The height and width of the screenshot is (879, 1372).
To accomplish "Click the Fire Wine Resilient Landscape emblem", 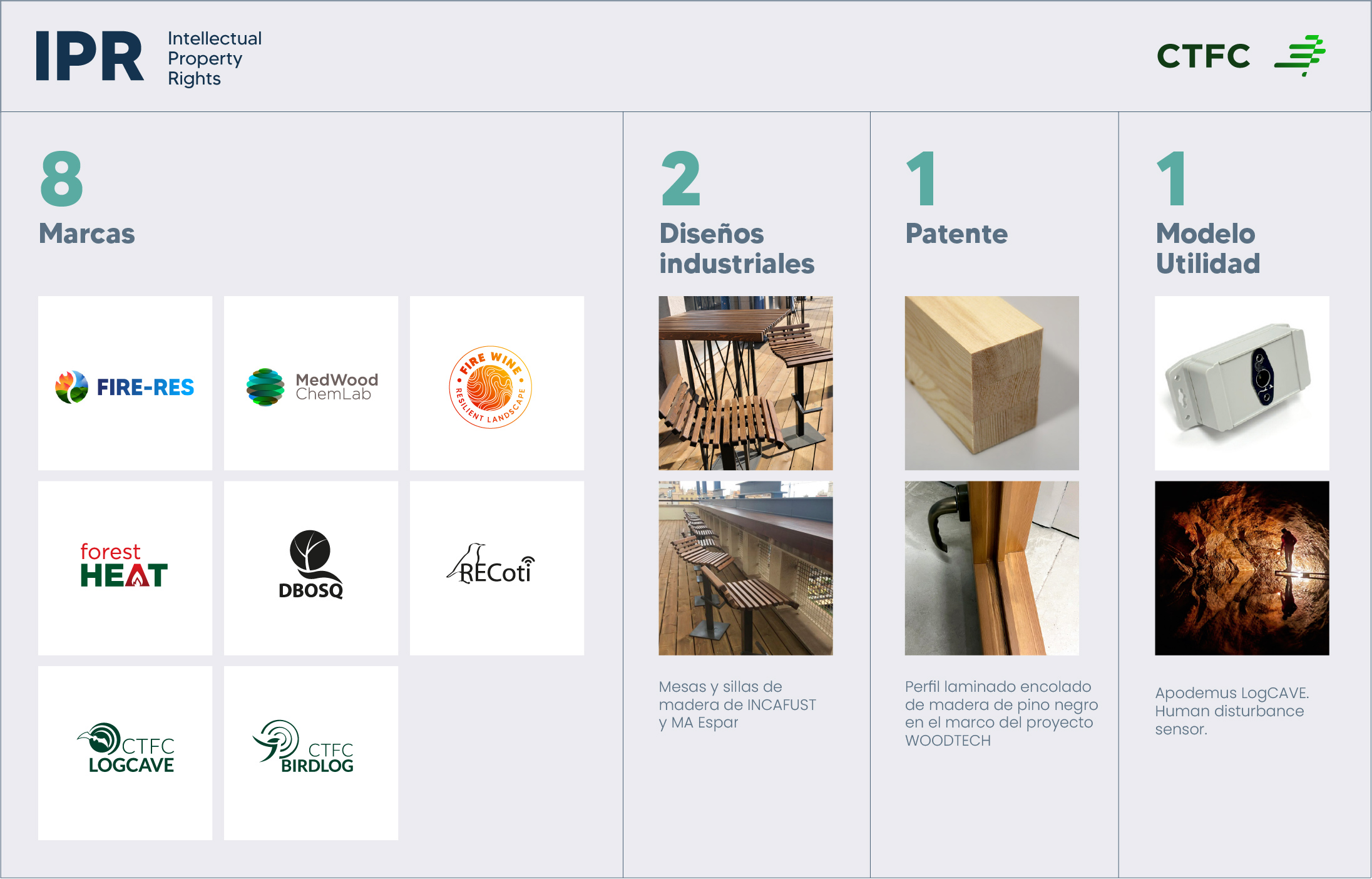I will point(491,387).
